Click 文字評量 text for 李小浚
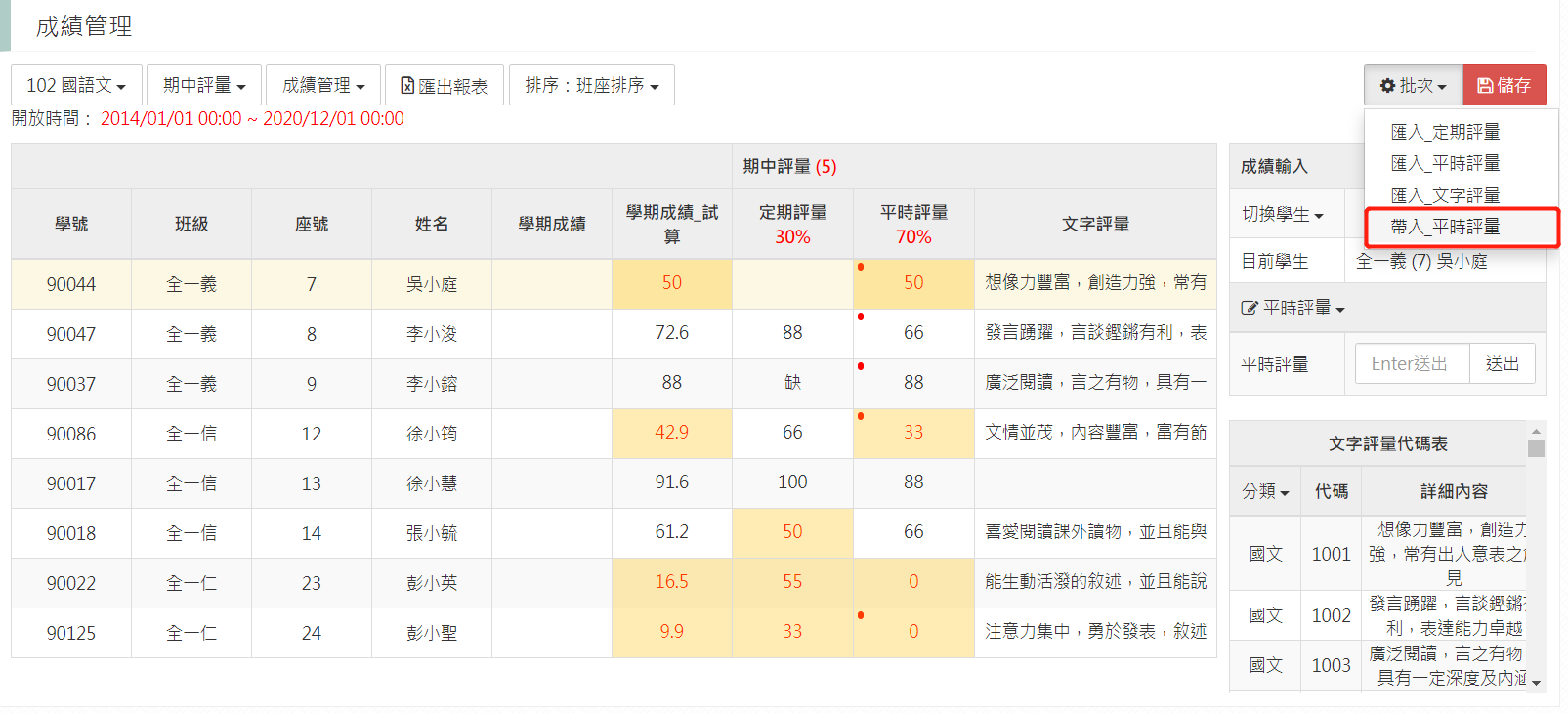 [1095, 333]
